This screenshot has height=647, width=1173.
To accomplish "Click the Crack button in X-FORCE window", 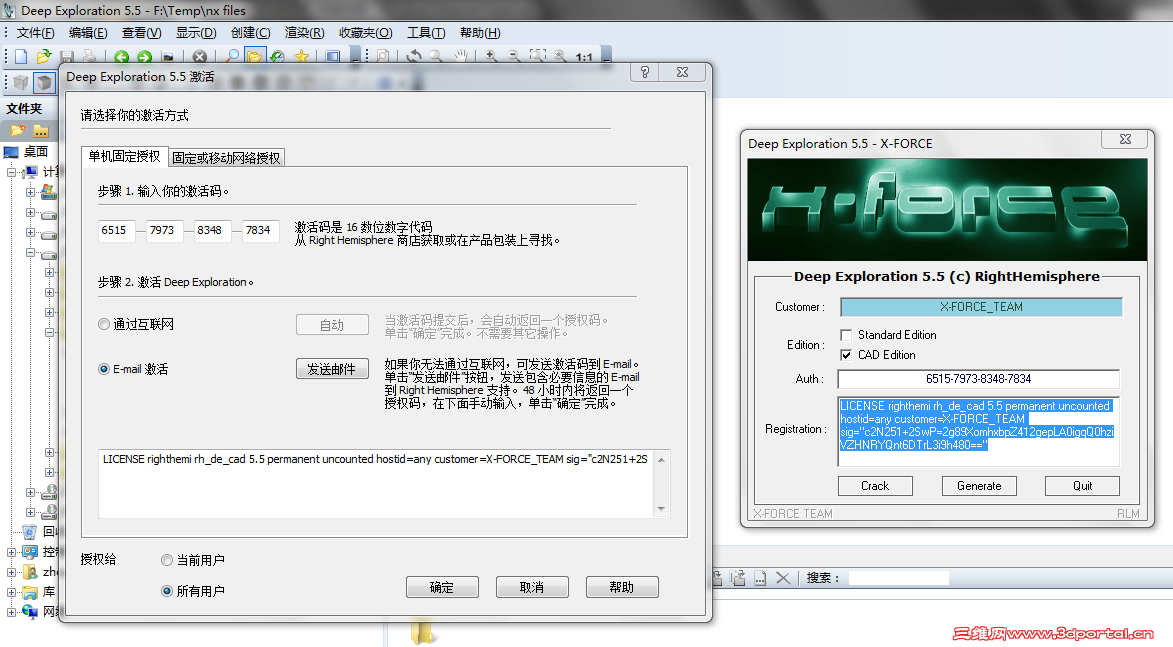I will click(x=875, y=485).
